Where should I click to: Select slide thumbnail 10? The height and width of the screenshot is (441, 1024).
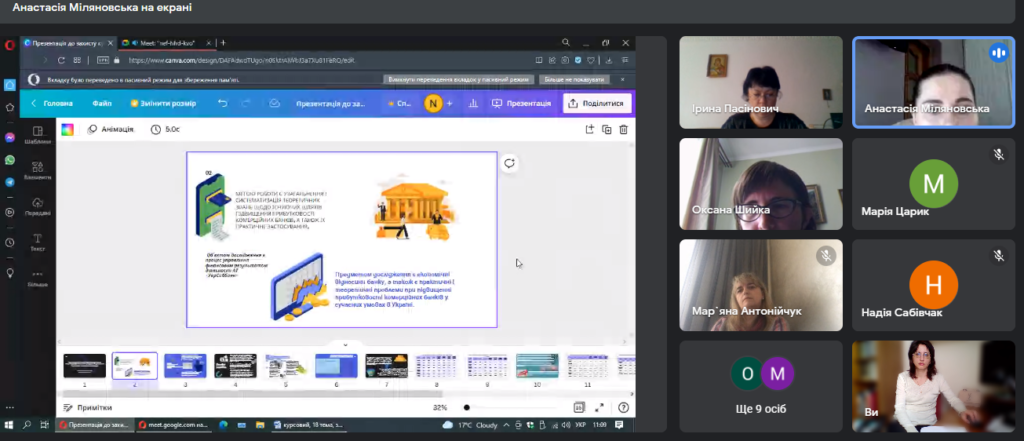(537, 366)
